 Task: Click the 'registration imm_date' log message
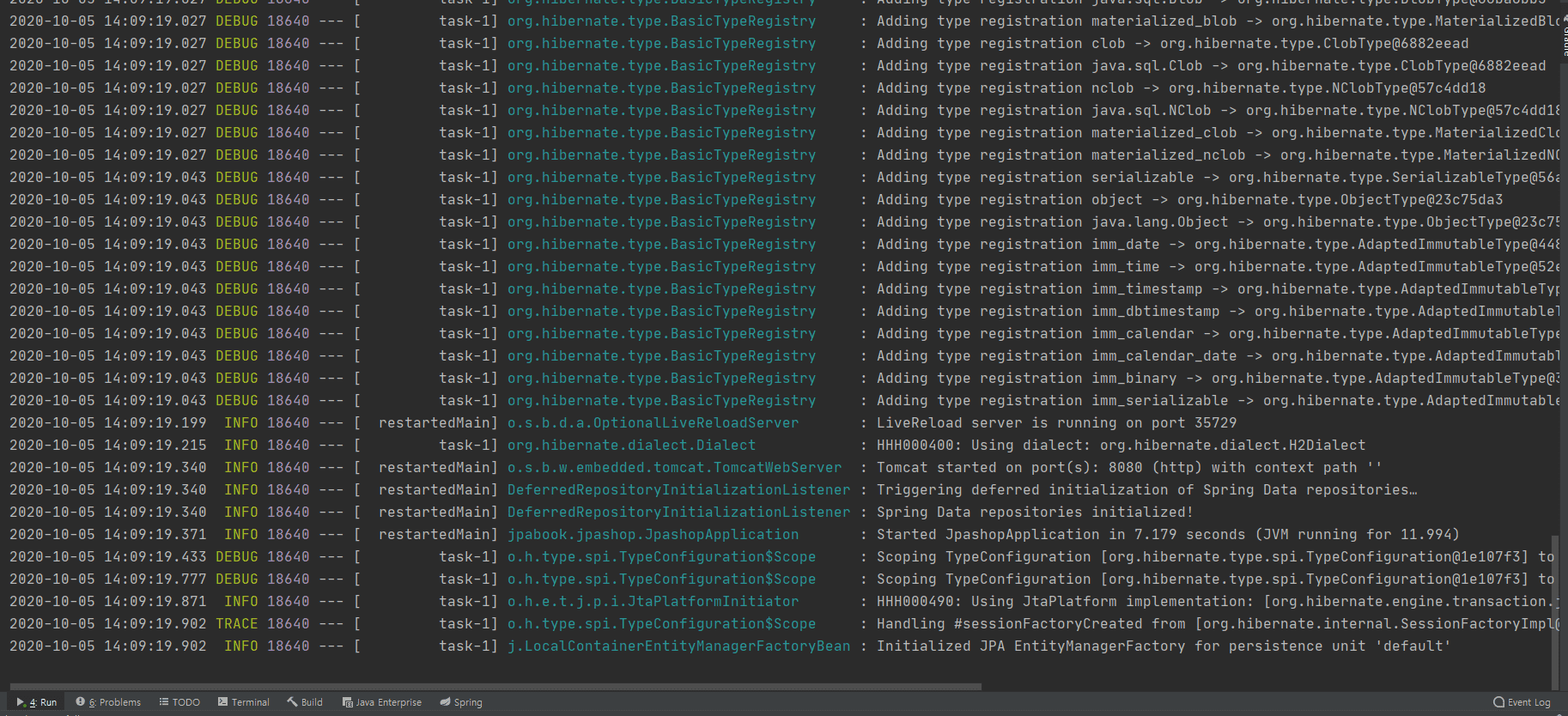coord(1218,244)
